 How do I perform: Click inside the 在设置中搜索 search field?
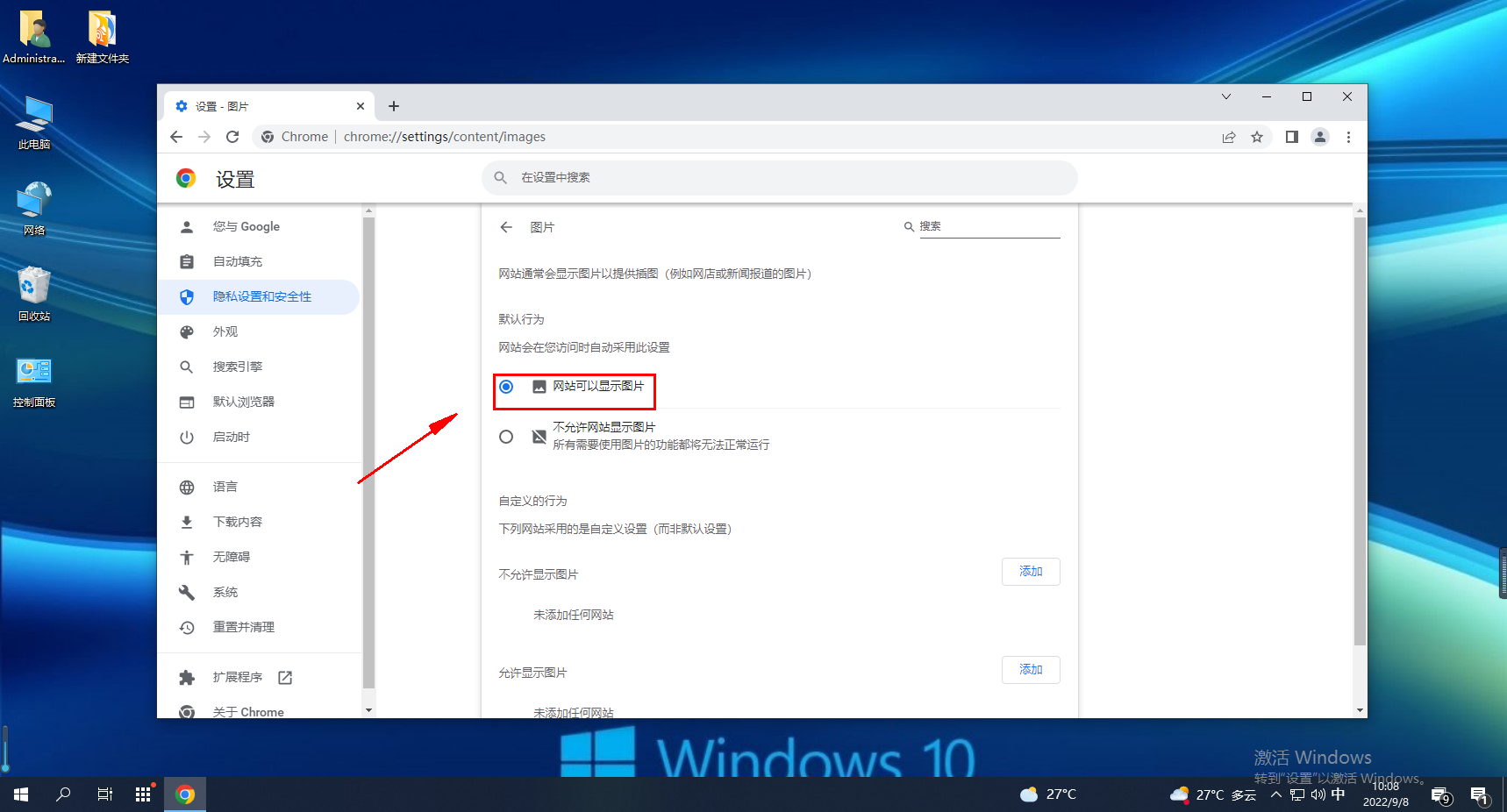click(x=779, y=177)
